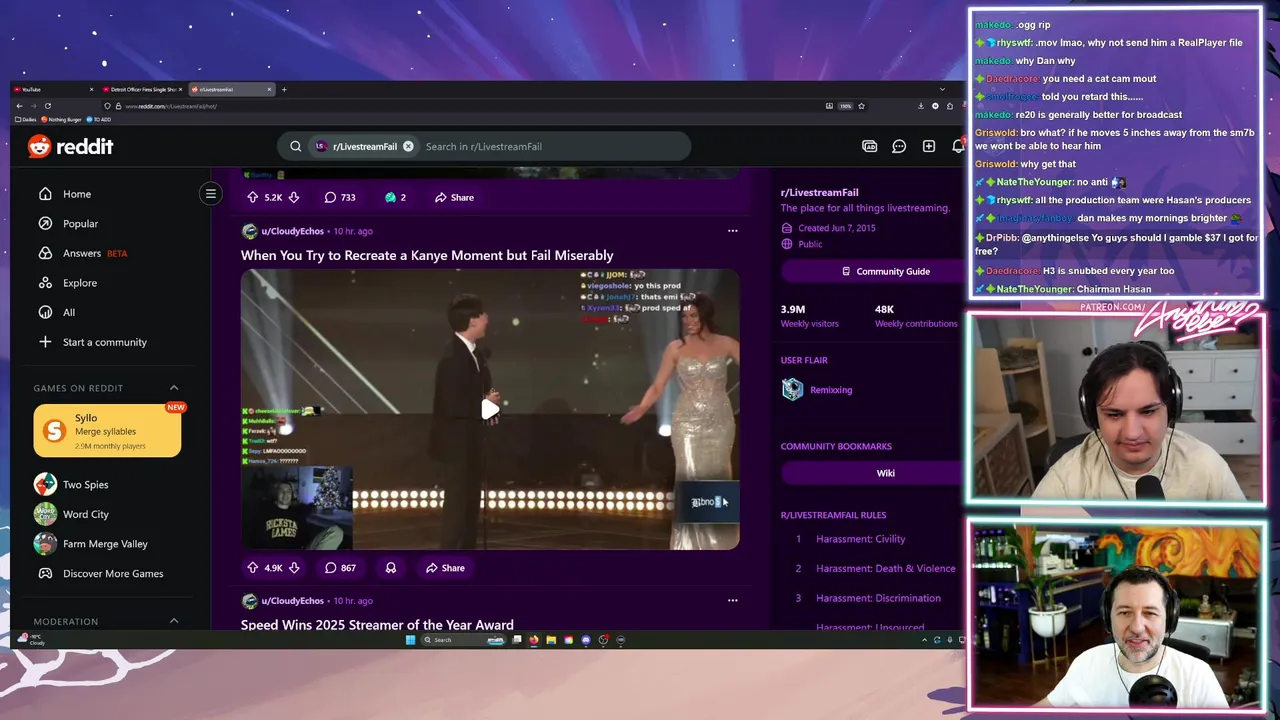Open Answers BETA in the sidebar
The height and width of the screenshot is (720, 1280).
click(82, 253)
